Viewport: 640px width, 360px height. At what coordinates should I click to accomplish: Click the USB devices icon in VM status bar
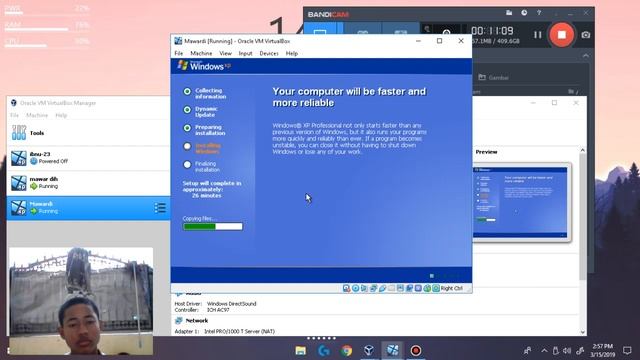coord(382,288)
